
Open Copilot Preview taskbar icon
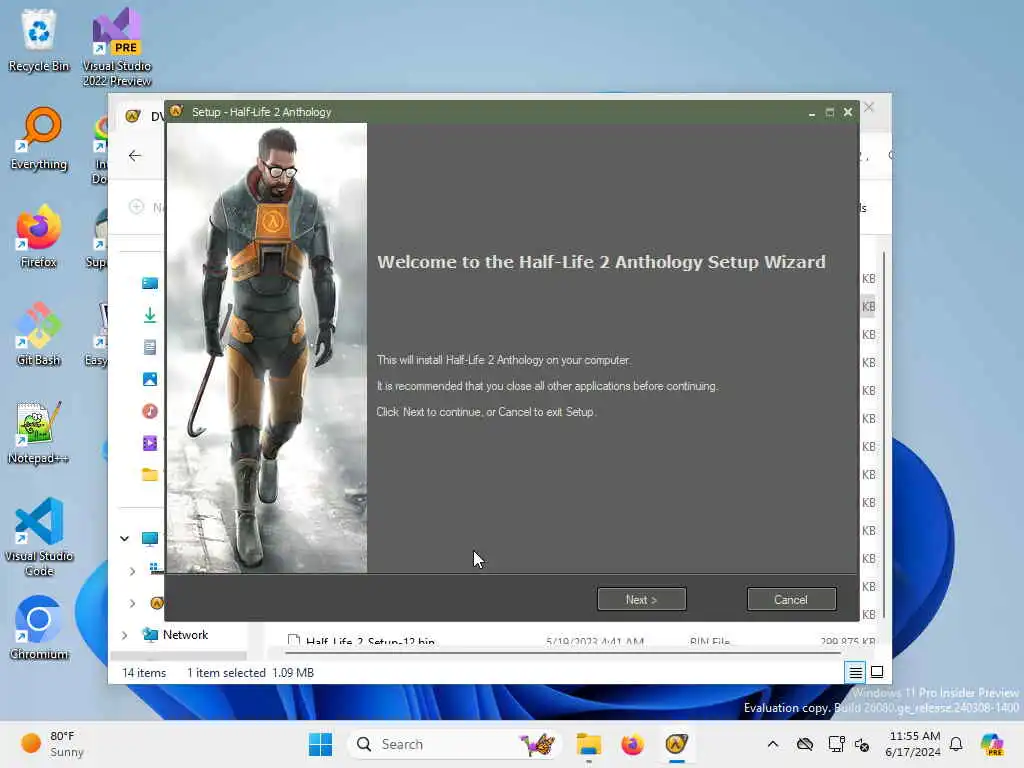click(x=992, y=744)
